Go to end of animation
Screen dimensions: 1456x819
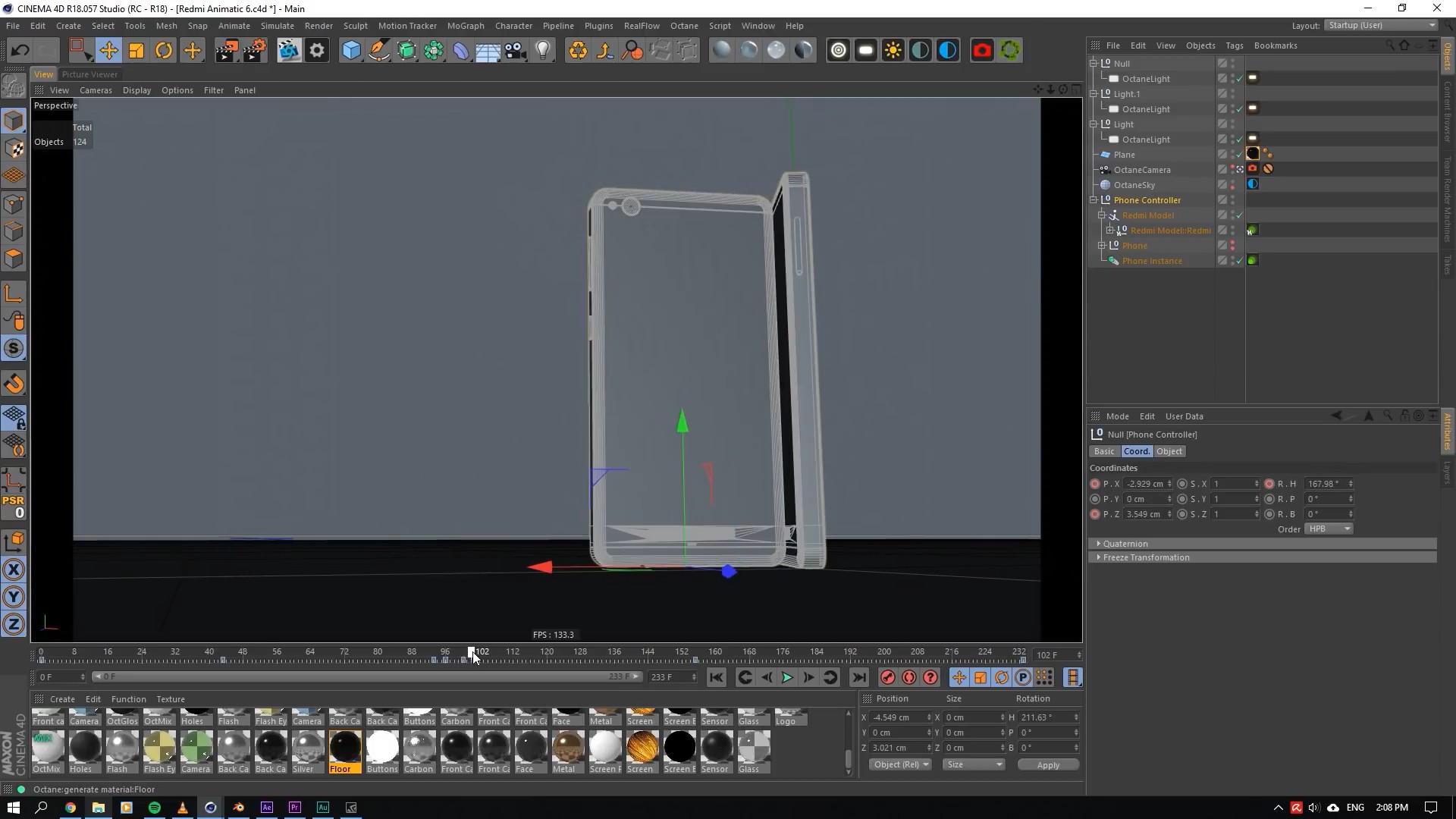(858, 677)
